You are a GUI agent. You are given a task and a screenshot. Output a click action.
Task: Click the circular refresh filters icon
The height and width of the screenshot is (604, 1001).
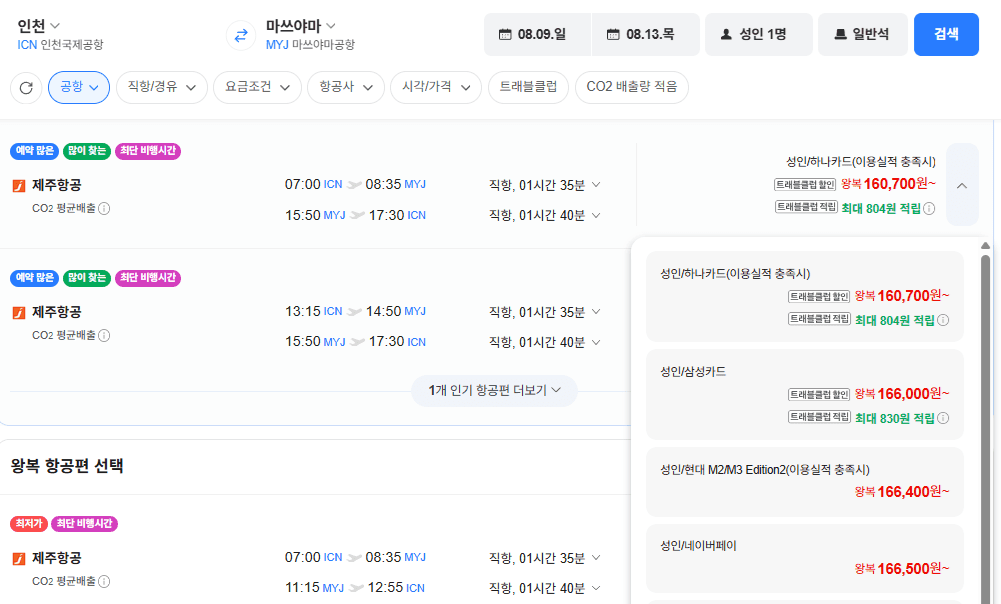26,87
